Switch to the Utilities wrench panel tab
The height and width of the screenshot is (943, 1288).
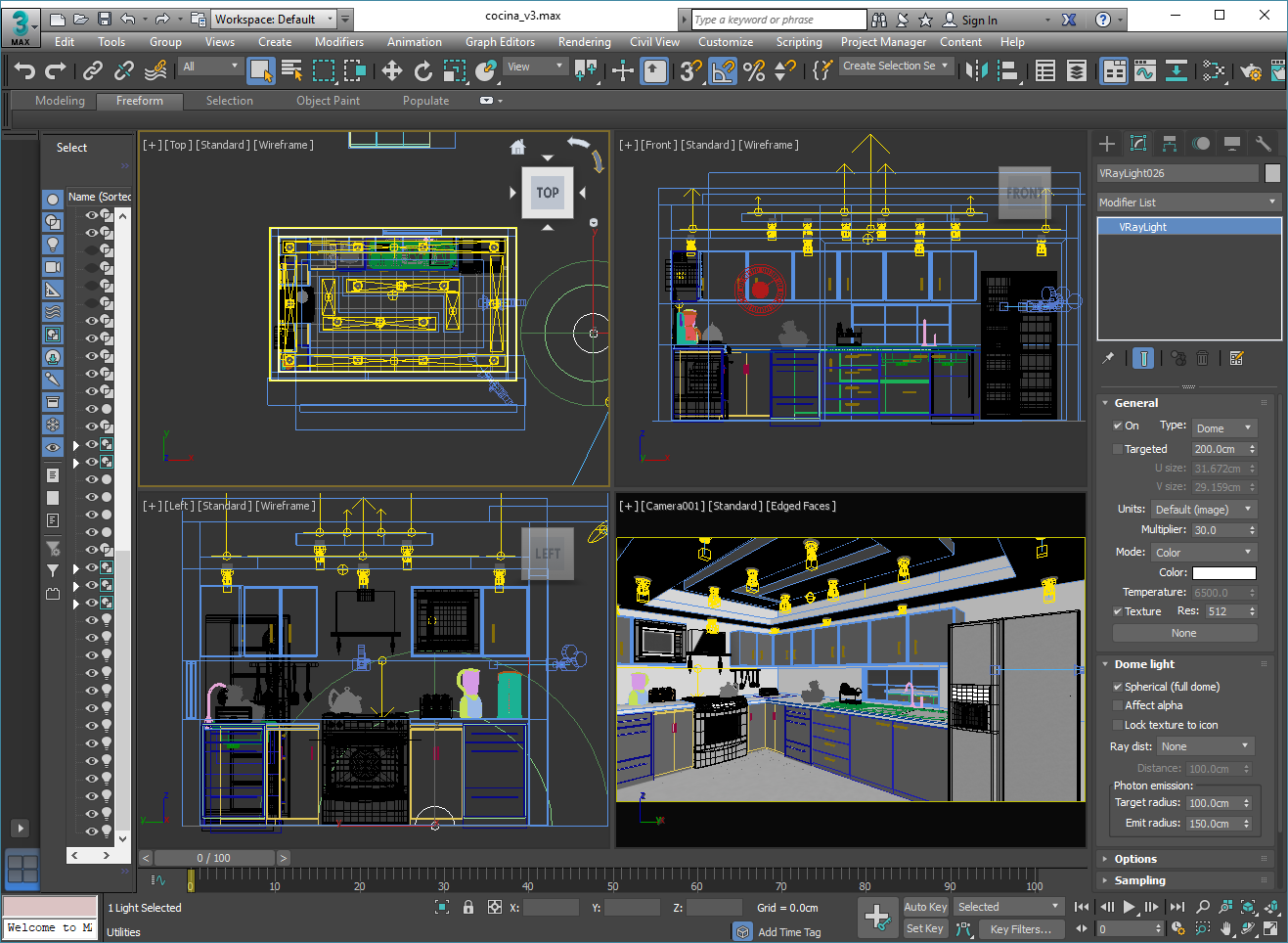click(x=1264, y=144)
